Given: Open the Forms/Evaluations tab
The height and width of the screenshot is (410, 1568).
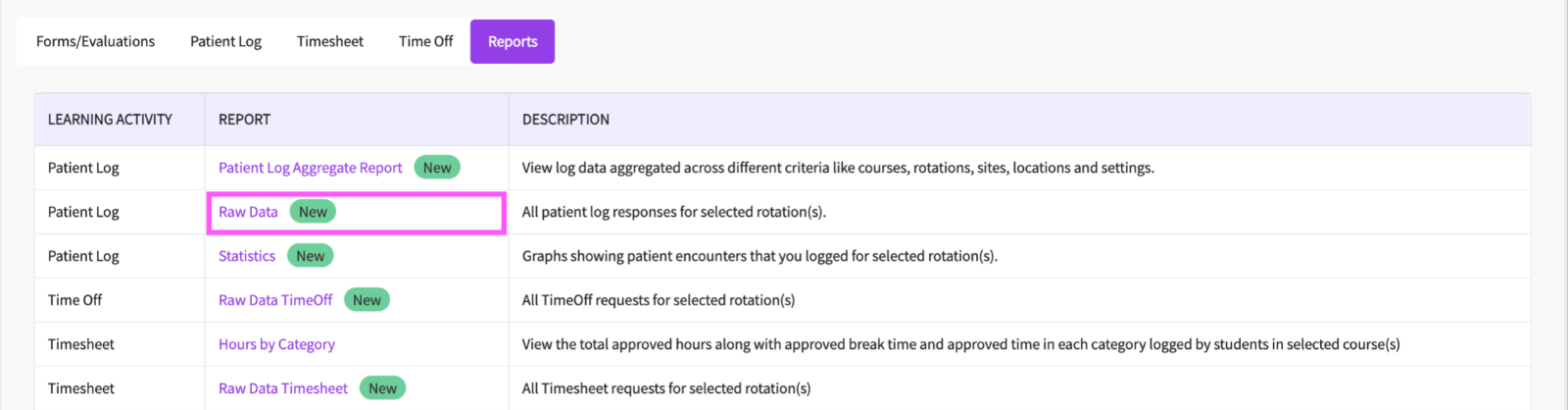Looking at the screenshot, I should pyautogui.click(x=95, y=41).
